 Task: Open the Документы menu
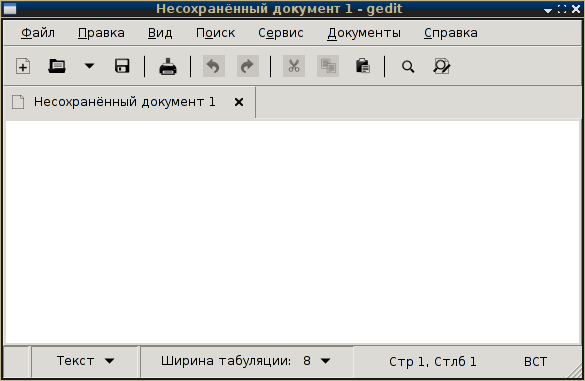364,33
